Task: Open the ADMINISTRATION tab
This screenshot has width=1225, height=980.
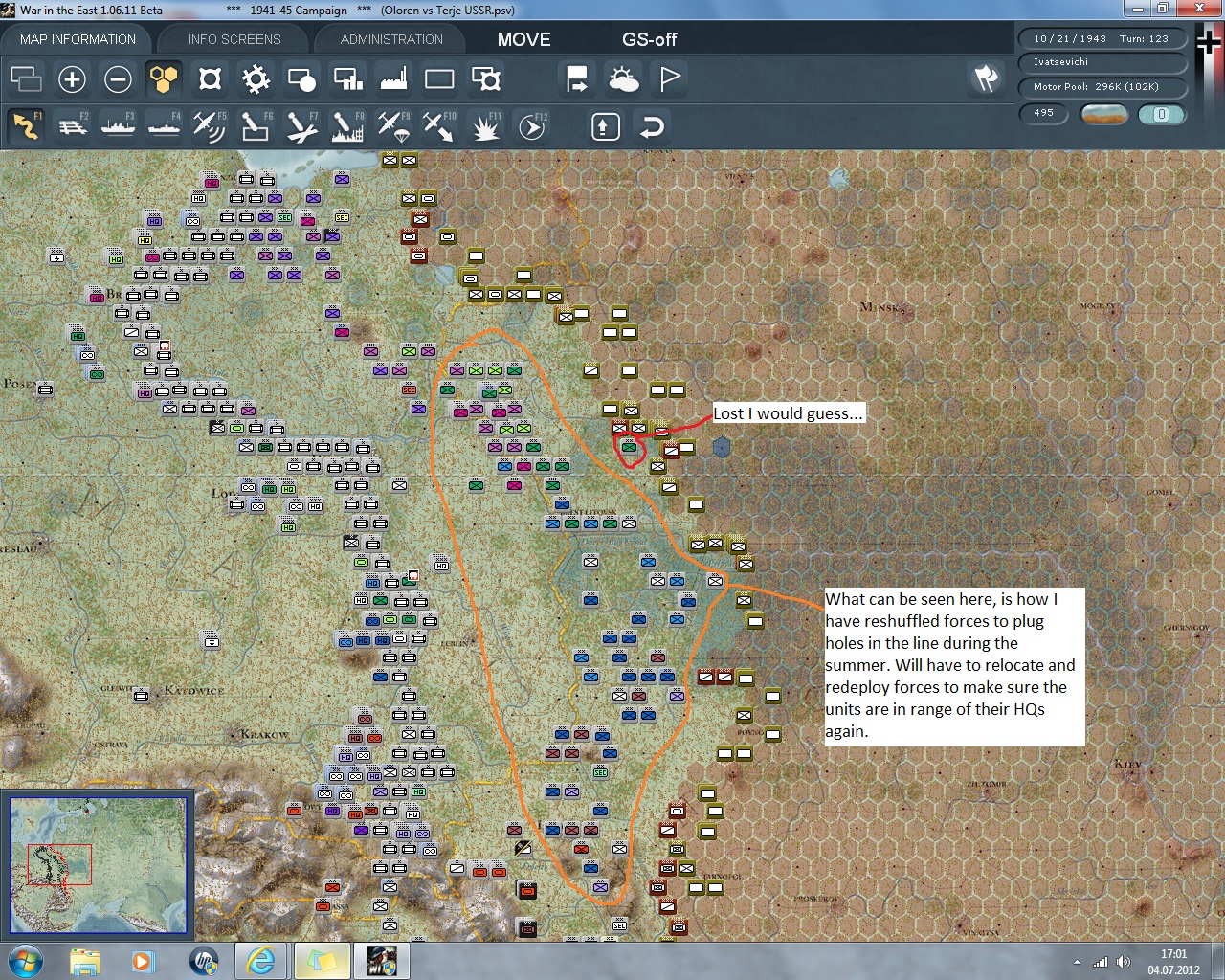Action: [391, 39]
